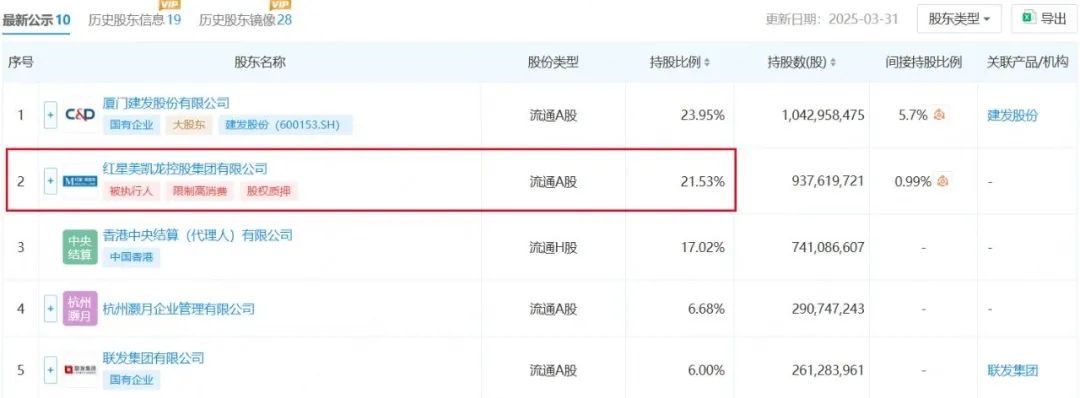Screen dimensions: 1080x398
Task: Expand 红星美凯龙控股集团 row plus button
Action: click(x=50, y=181)
